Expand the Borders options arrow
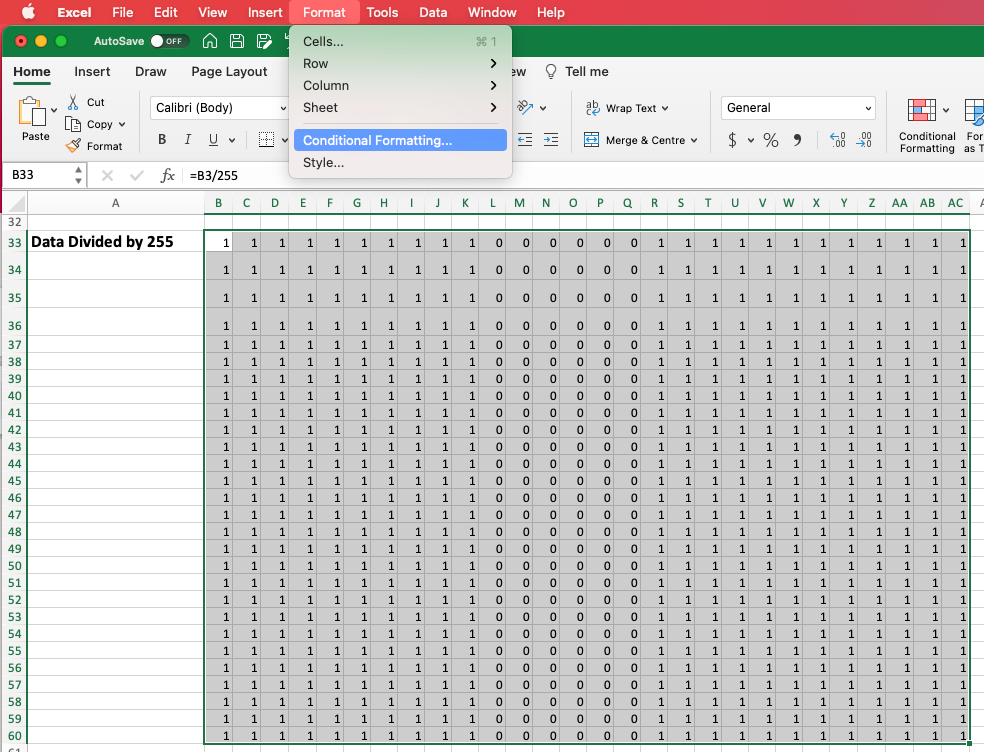The image size is (984, 752). point(284,140)
